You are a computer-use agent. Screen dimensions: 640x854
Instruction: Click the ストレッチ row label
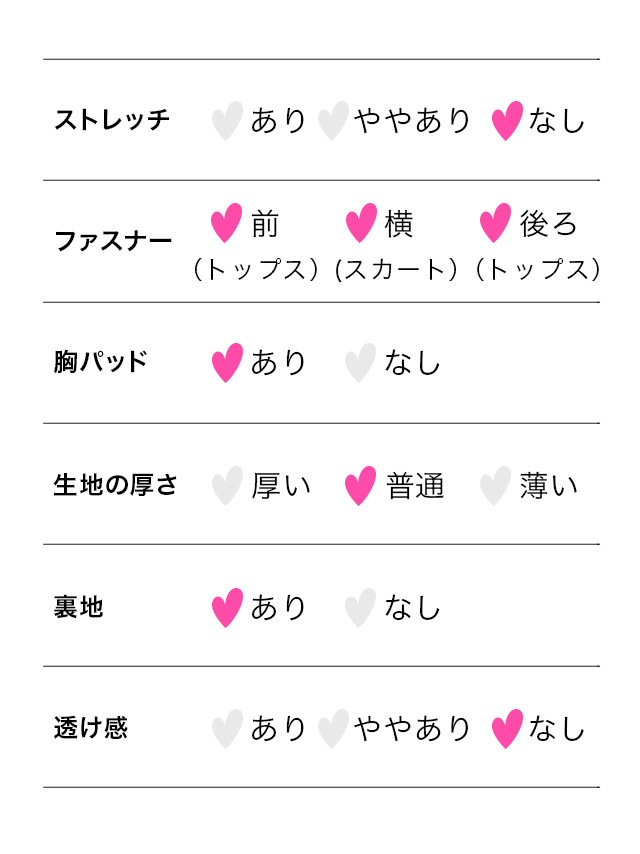tap(112, 121)
